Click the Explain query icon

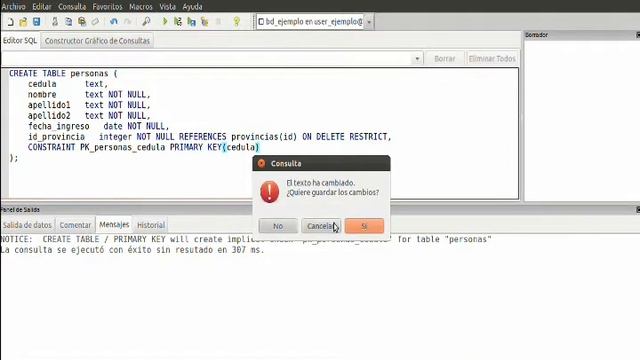click(204, 22)
